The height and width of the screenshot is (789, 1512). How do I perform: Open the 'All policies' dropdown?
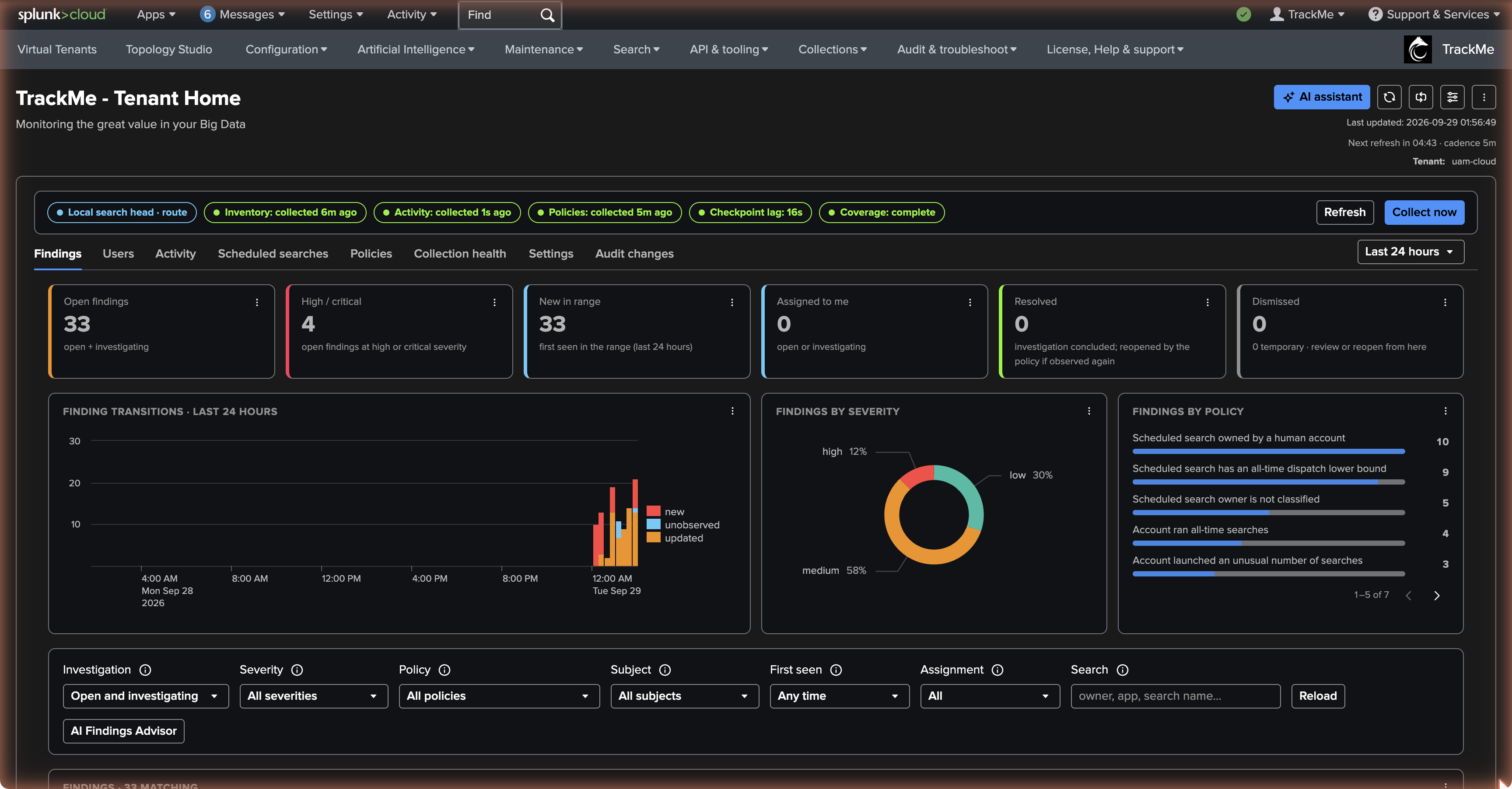point(499,696)
